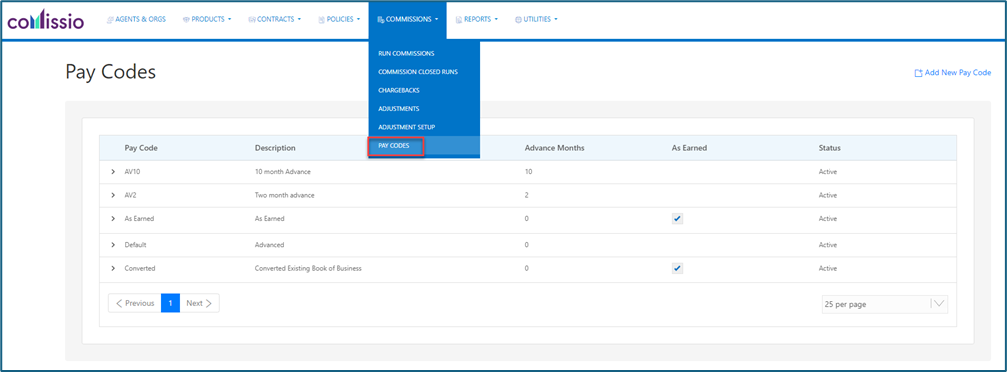Screen dimensions: 1007x372
Task: Select page 1 in pagination
Action: click(x=170, y=303)
